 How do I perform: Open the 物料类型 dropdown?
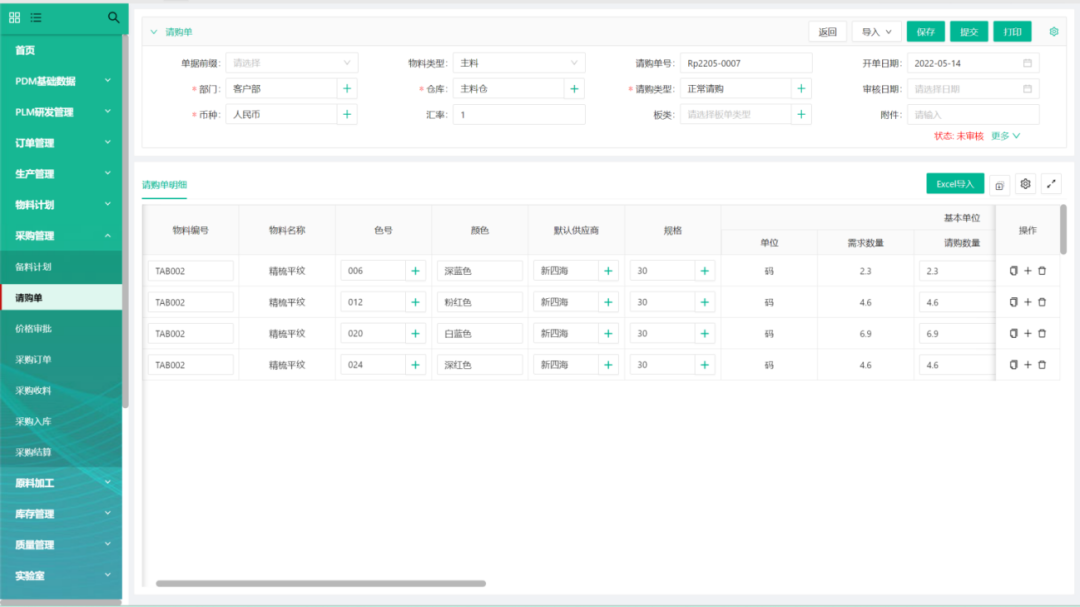click(x=518, y=63)
